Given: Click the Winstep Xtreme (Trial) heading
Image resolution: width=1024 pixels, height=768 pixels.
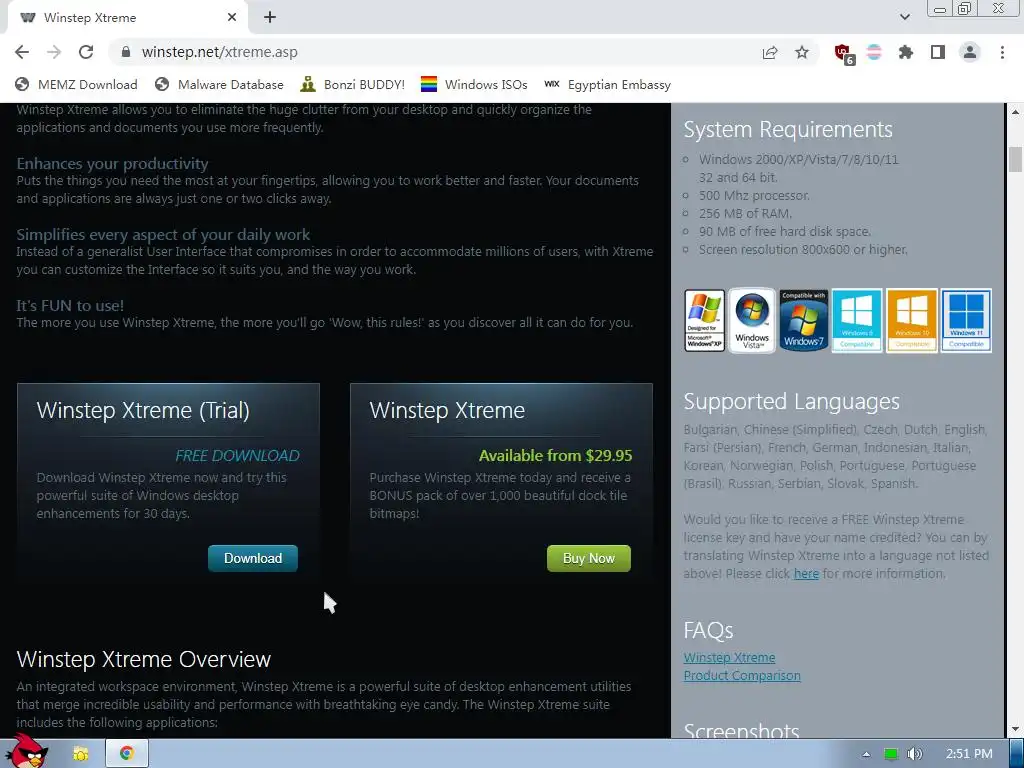Looking at the screenshot, I should click(x=143, y=411).
